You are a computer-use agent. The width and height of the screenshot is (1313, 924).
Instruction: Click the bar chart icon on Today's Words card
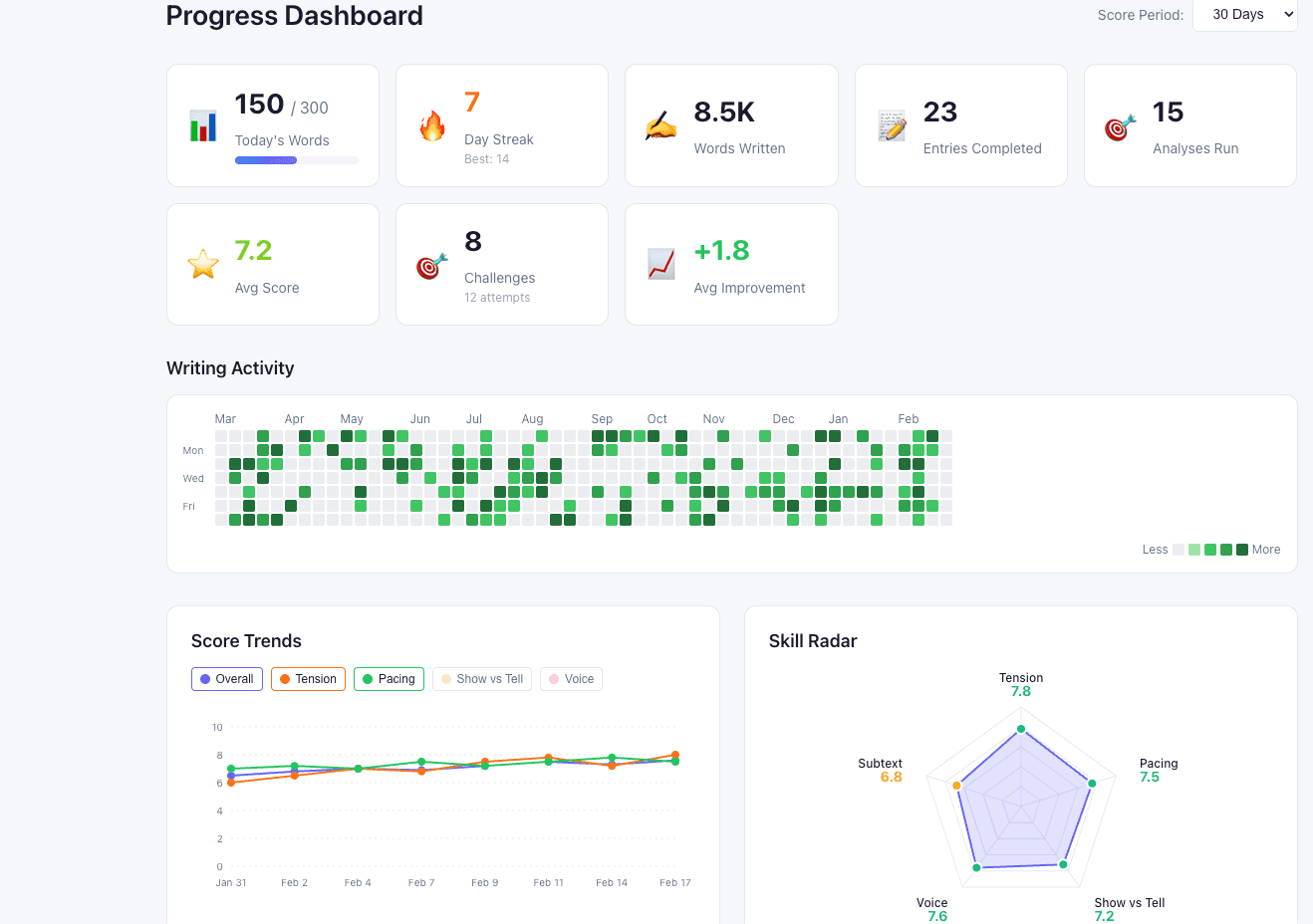[x=203, y=125]
